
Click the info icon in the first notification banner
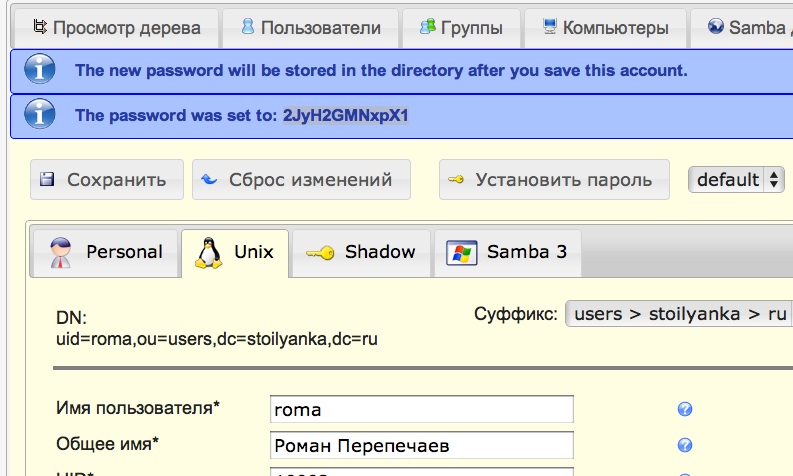(x=39, y=71)
